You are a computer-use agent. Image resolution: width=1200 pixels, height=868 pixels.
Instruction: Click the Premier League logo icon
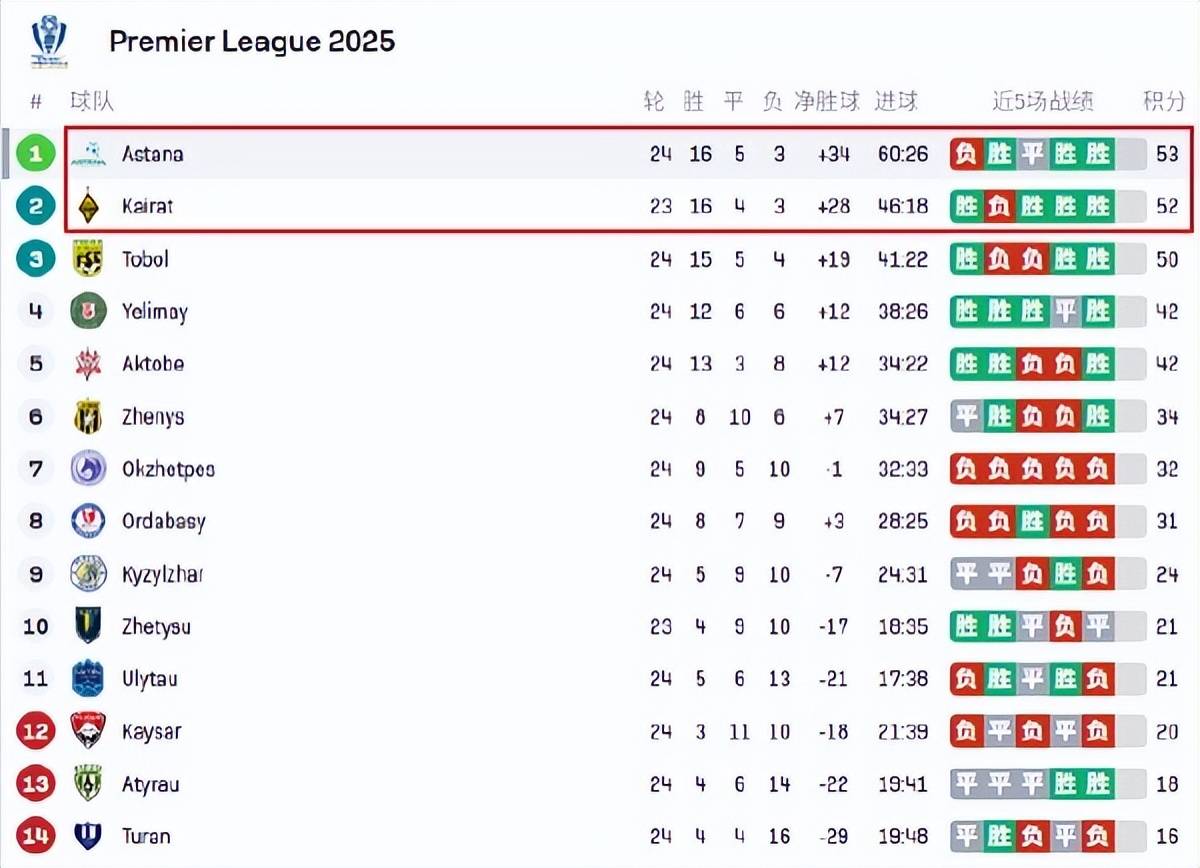pos(47,40)
